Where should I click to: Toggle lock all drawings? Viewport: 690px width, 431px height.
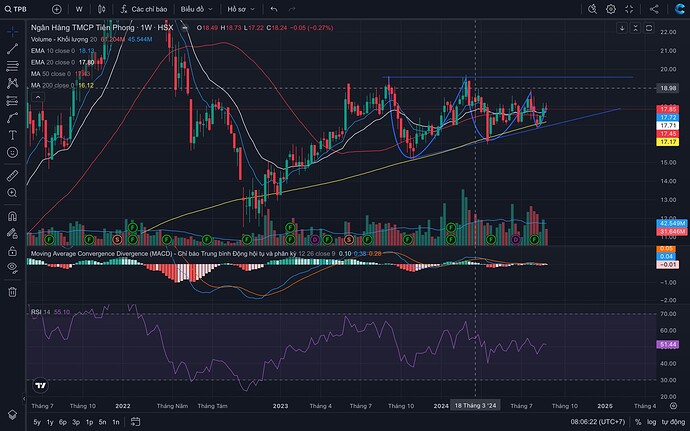[x=12, y=251]
